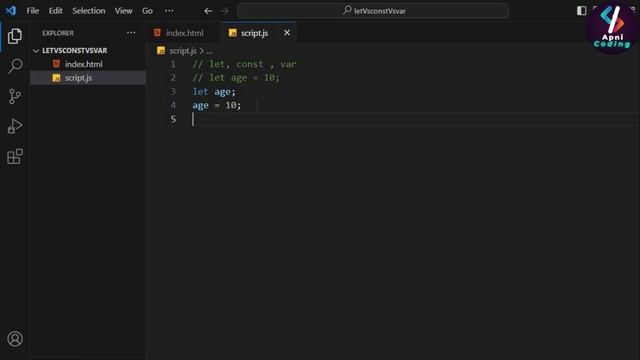
Task: Open the Run and Debug view
Action: [15, 126]
